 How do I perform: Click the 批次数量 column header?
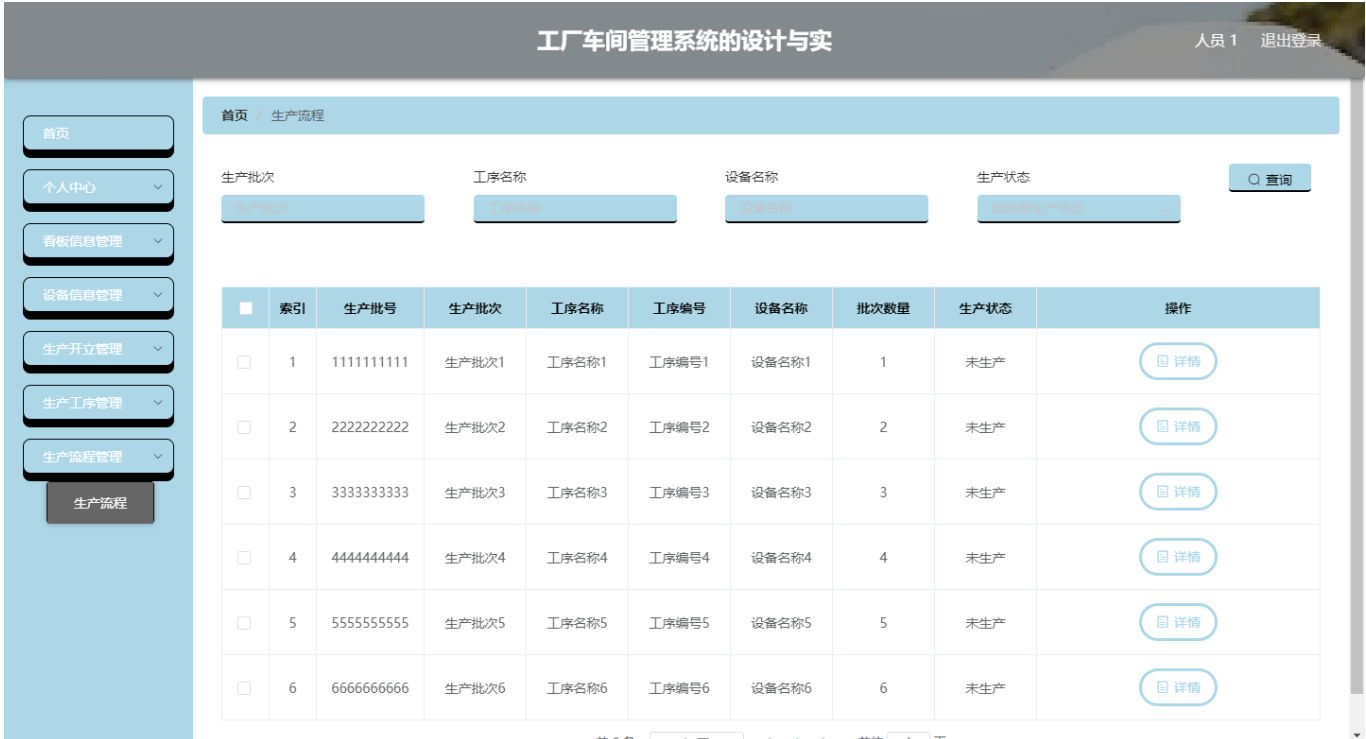click(x=883, y=308)
